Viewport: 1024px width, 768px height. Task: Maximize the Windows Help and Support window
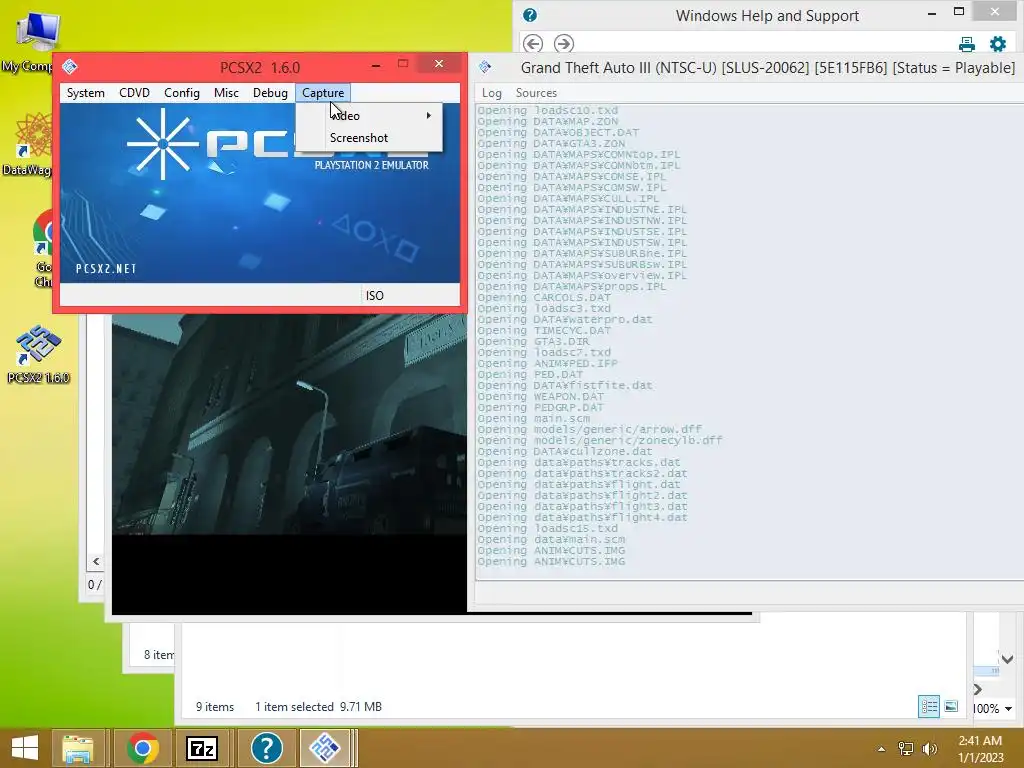959,12
